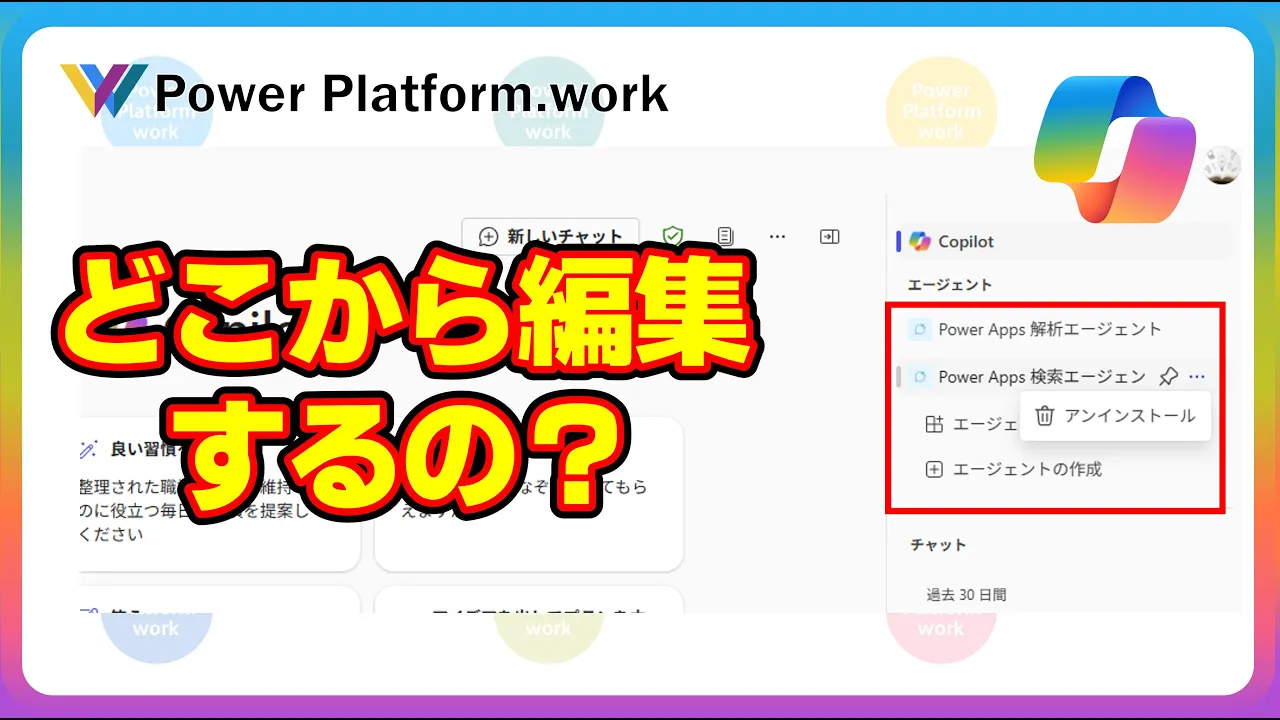
Task: Create an agent via エージェントの作成
Action: [1015, 469]
